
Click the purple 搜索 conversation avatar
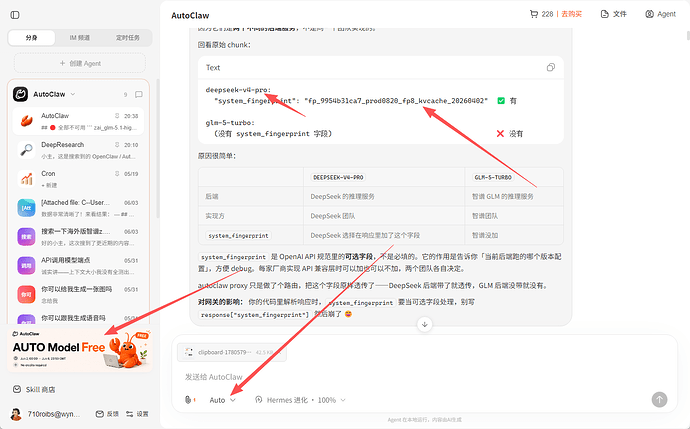point(26,237)
